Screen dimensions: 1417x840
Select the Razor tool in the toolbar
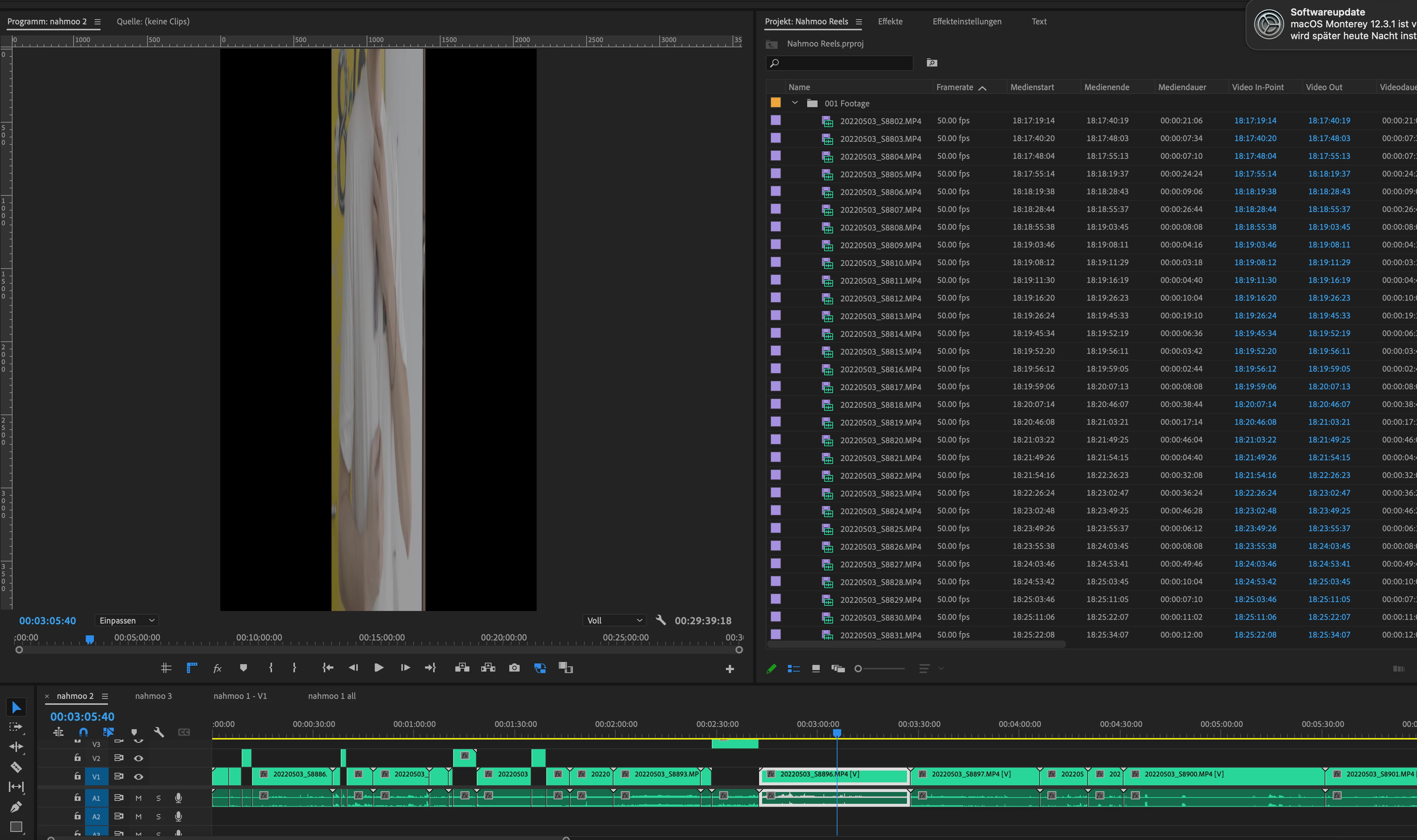point(16,767)
